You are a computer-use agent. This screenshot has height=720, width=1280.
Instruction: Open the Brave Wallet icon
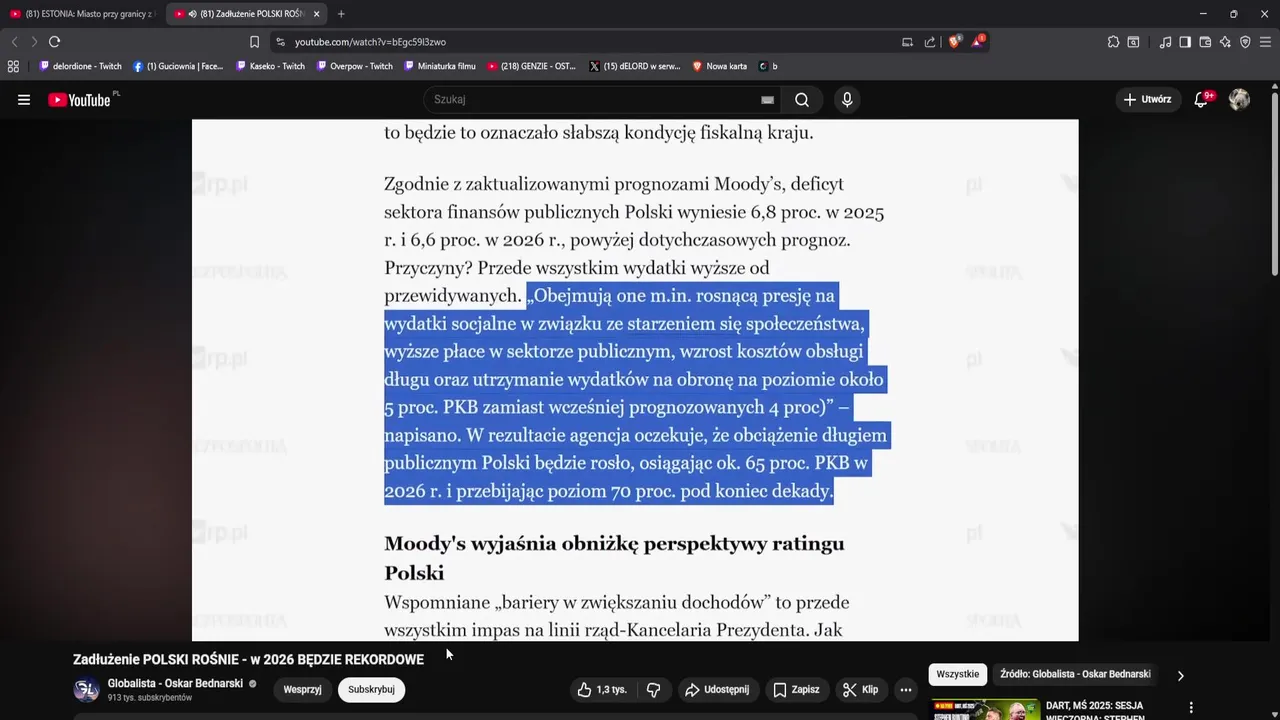(x=1205, y=42)
